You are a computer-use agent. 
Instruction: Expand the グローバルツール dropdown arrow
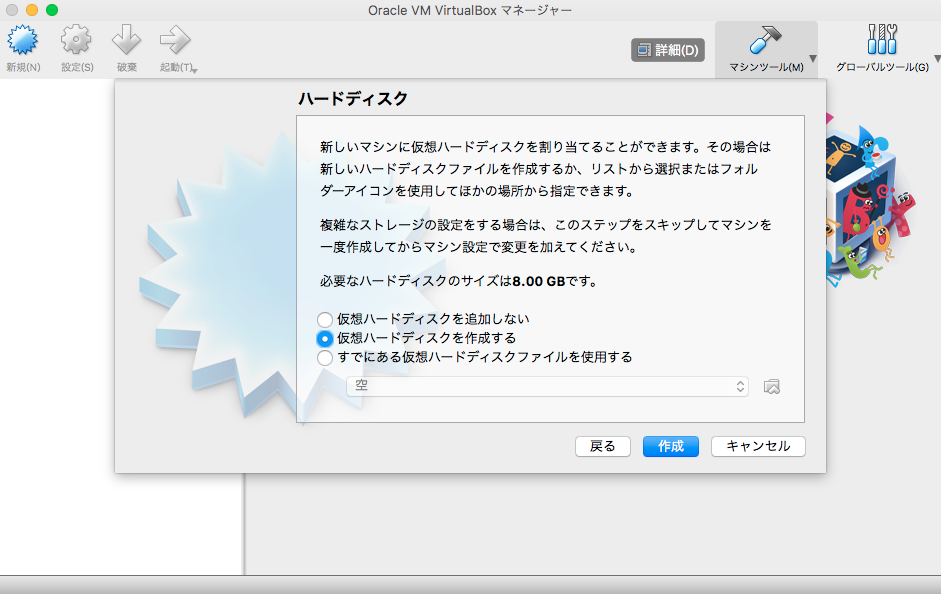pyautogui.click(x=935, y=58)
